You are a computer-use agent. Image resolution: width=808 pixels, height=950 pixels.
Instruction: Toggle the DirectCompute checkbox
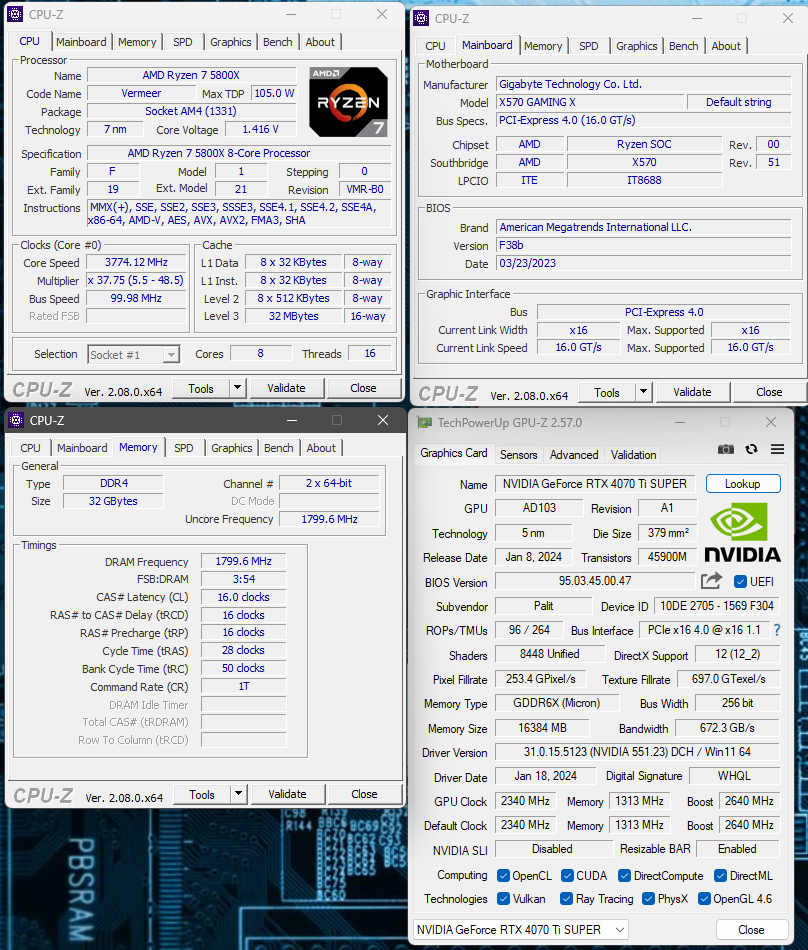624,875
